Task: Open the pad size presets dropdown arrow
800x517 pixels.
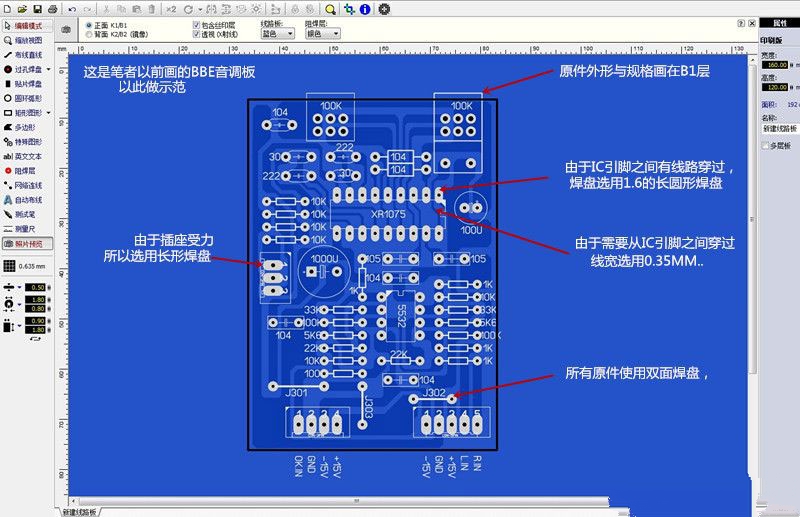Action: (x=19, y=304)
